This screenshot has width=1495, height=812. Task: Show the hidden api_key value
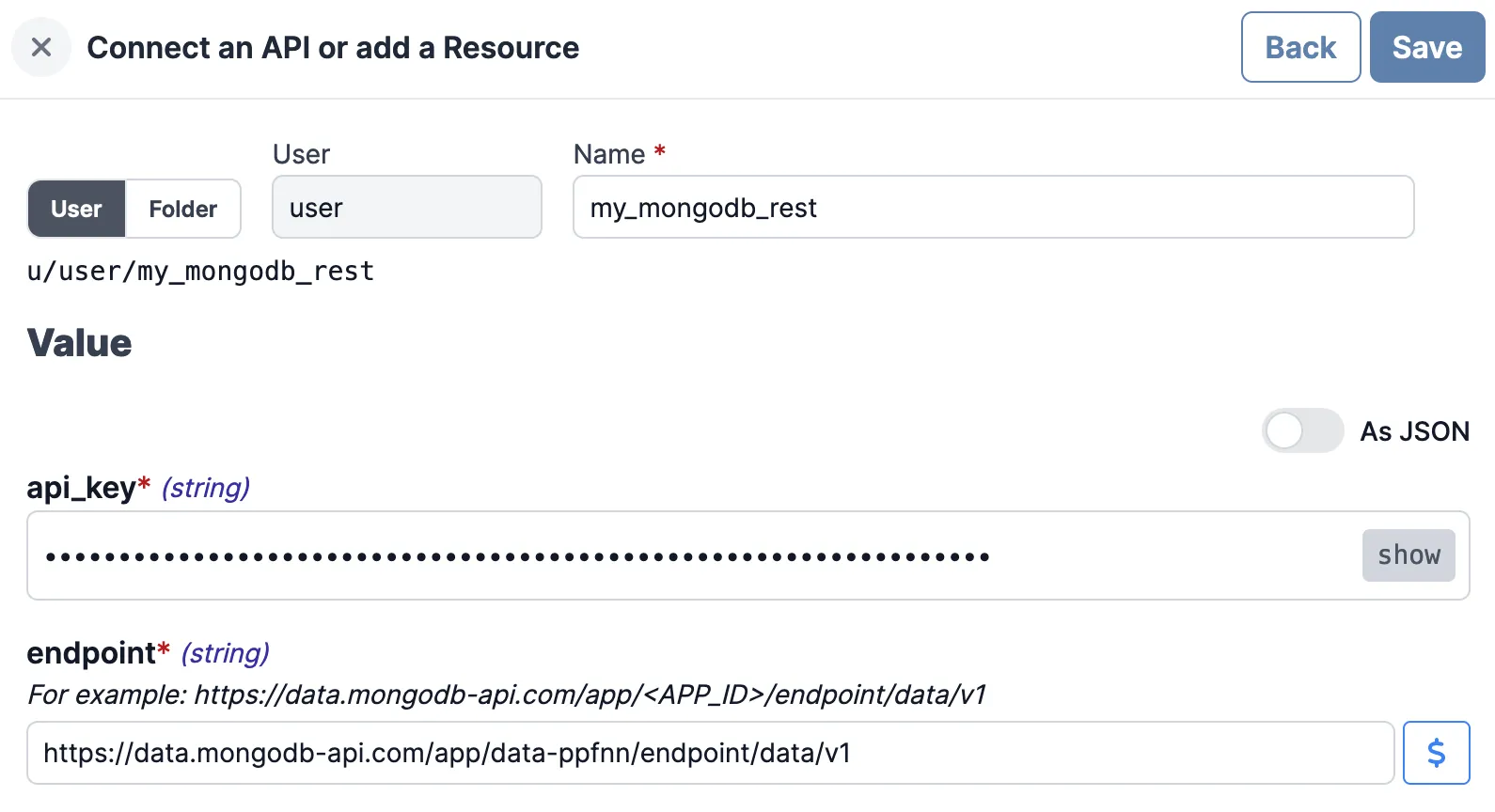1408,554
